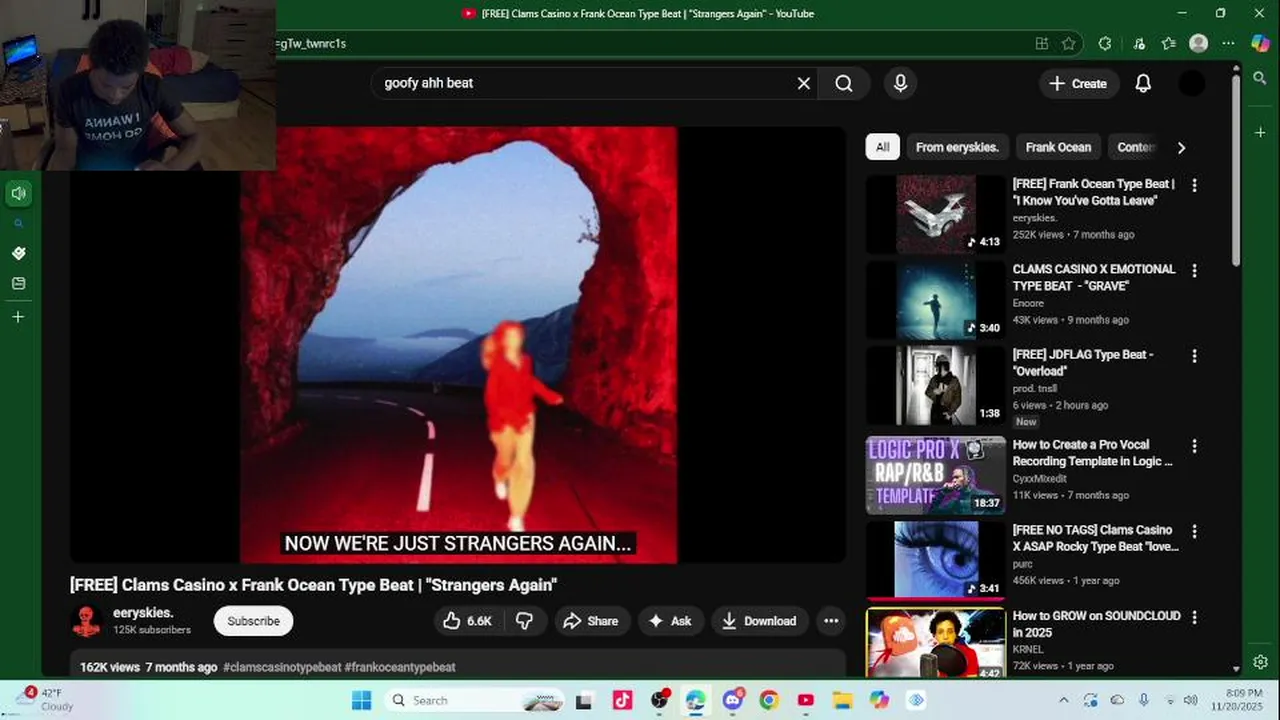1280x720 pixels.
Task: Open the YouTube account avatar menu
Action: [x=1192, y=83]
